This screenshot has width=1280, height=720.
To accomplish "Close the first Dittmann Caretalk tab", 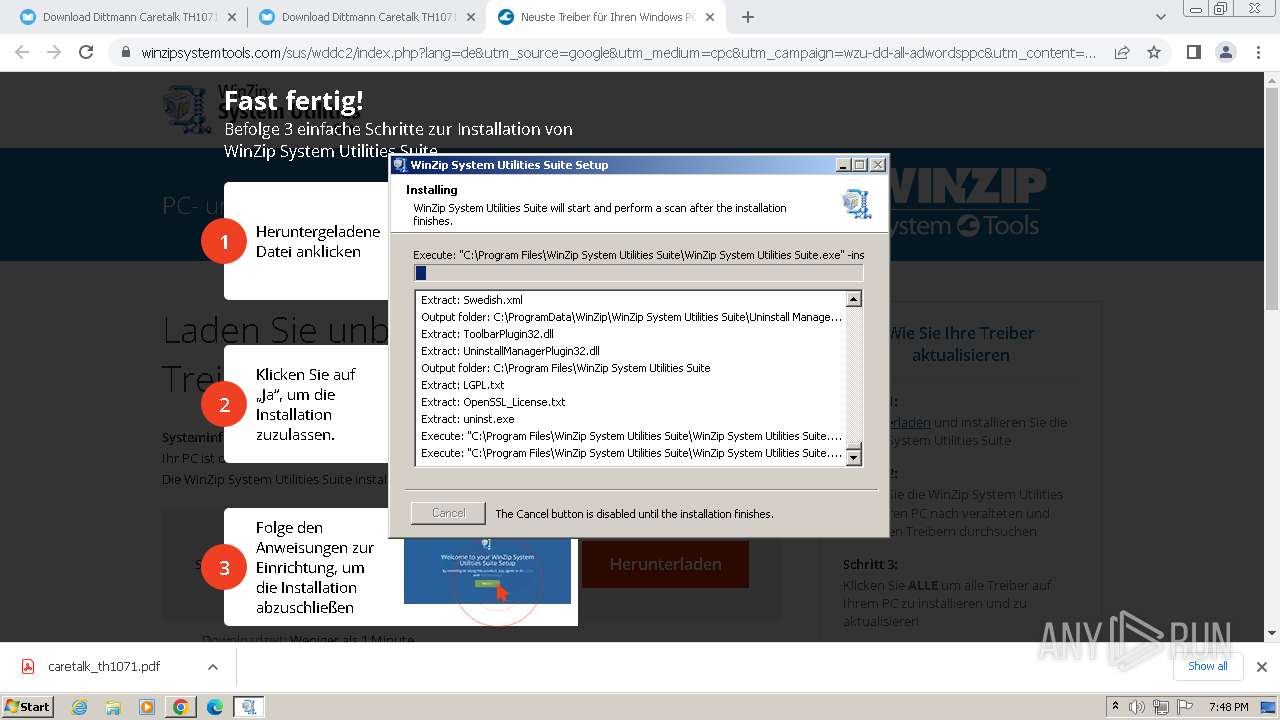I will (232, 17).
